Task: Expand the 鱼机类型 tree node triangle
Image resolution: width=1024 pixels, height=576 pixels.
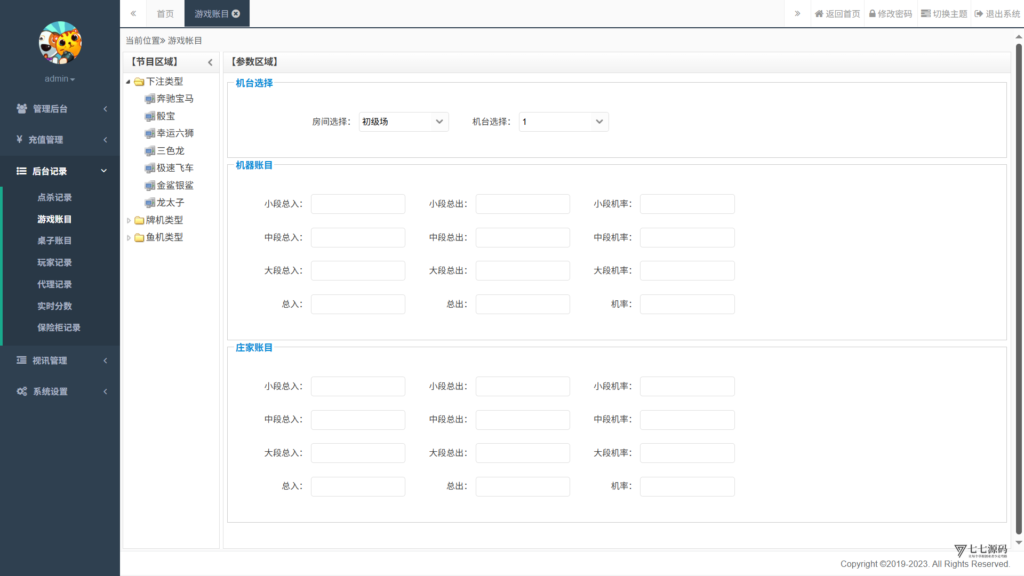Action: pyautogui.click(x=128, y=238)
